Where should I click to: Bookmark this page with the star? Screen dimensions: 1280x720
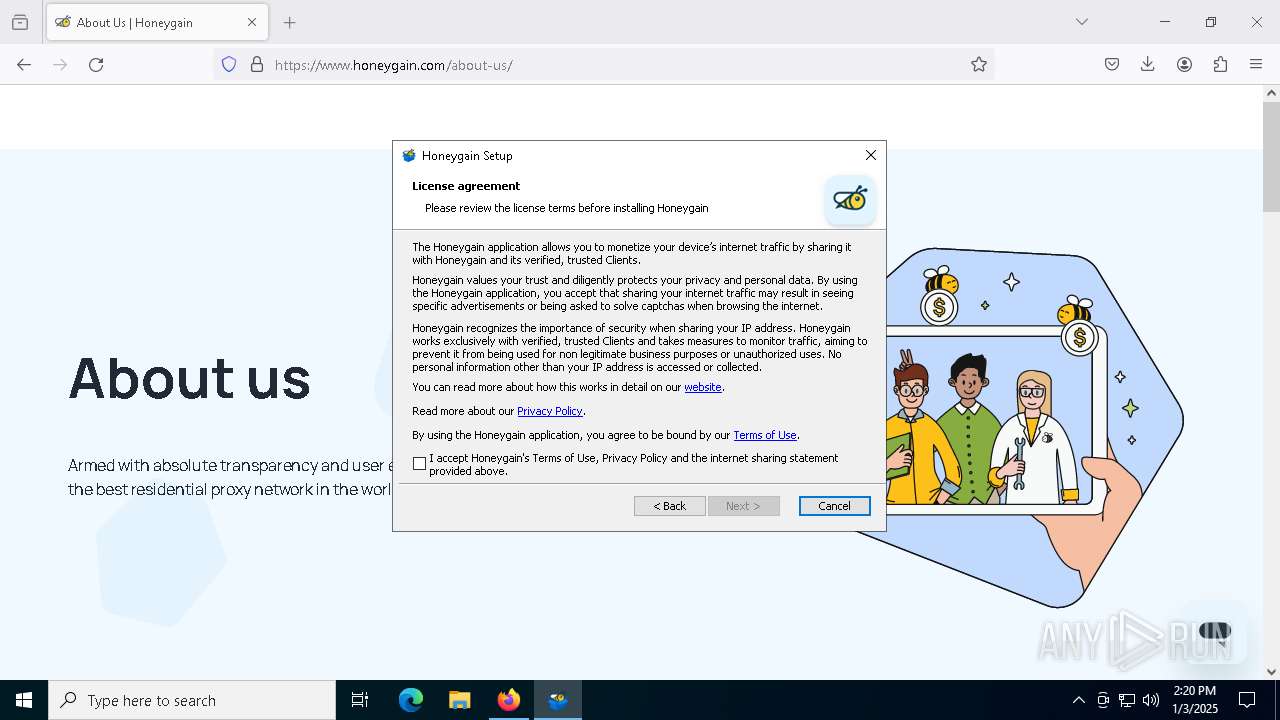[978, 64]
